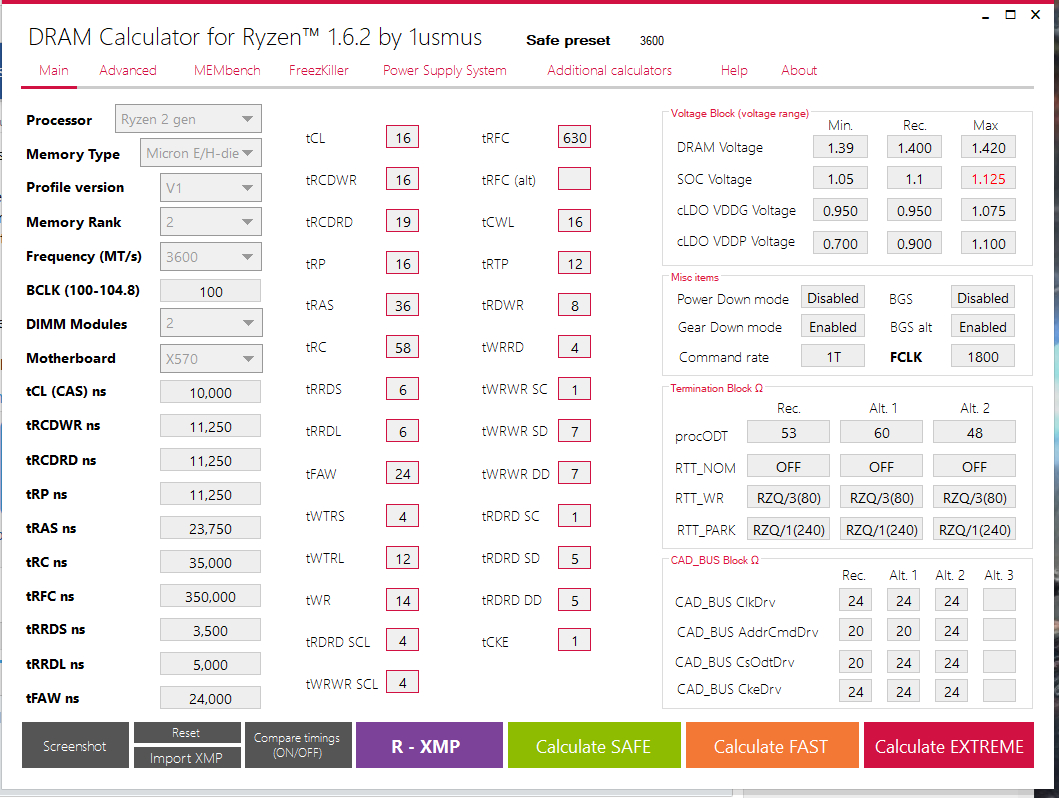Click the BCLK input field

click(x=211, y=291)
